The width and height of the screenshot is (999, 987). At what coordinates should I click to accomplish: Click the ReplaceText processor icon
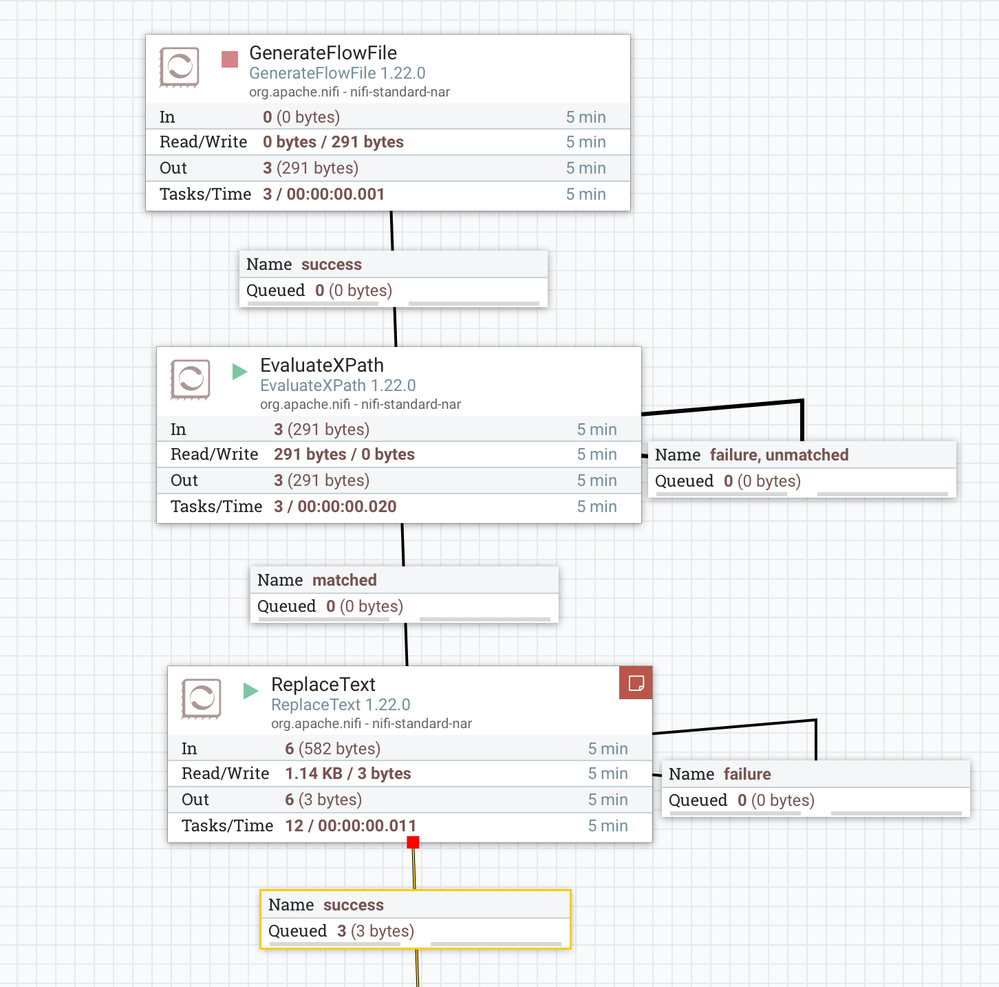(201, 699)
